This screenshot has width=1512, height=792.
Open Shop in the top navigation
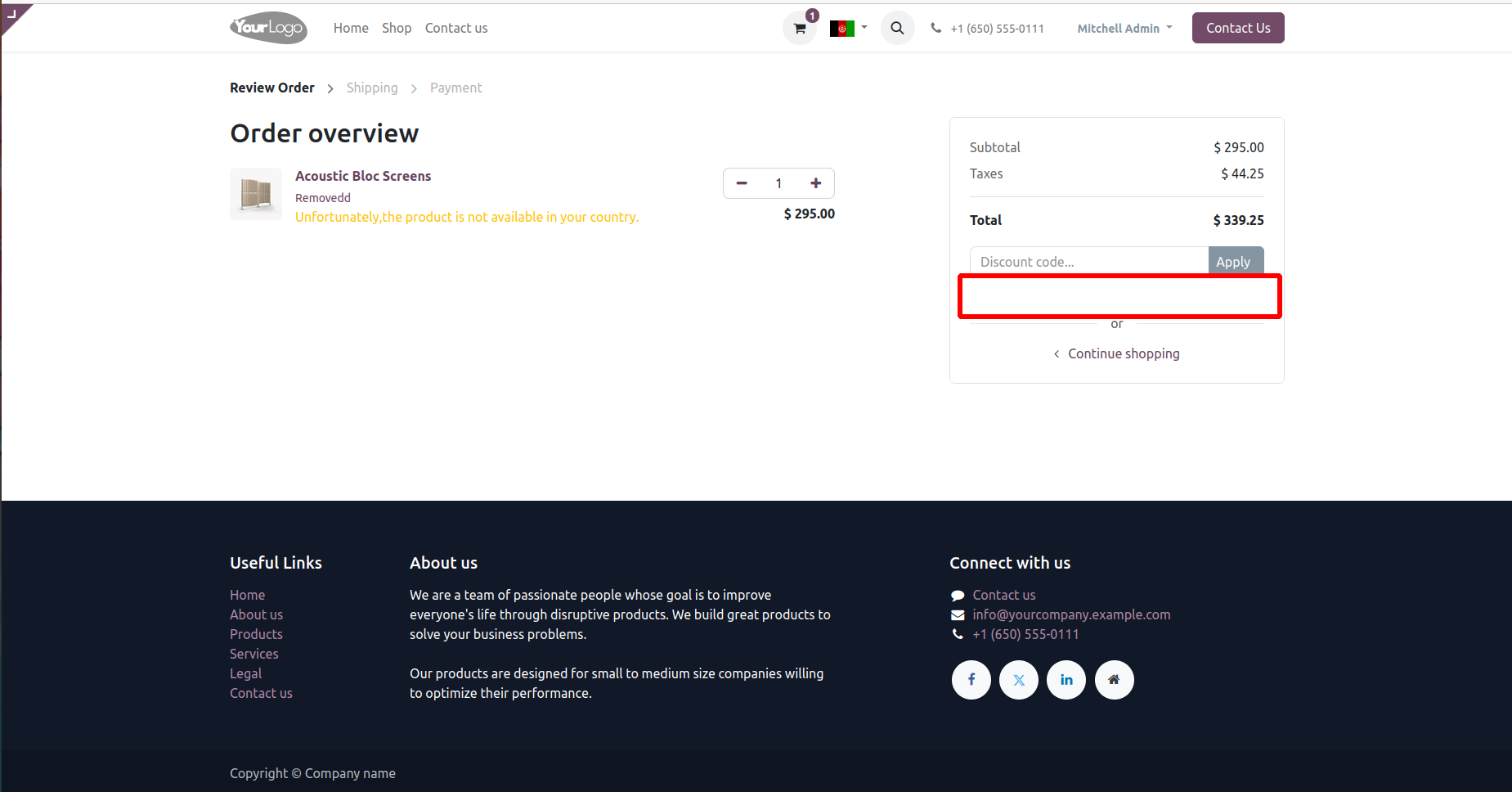click(x=397, y=28)
